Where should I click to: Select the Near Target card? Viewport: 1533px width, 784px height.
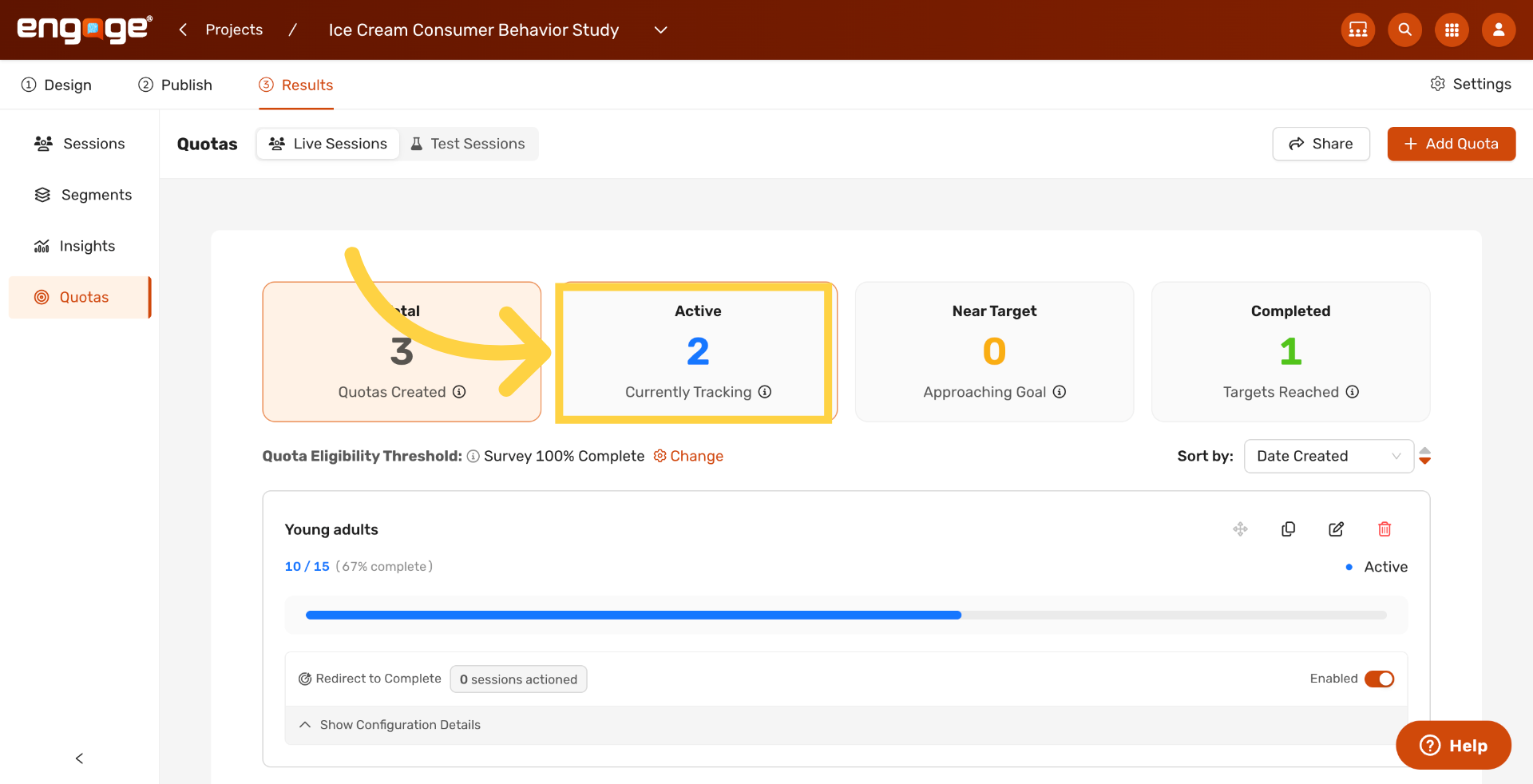pos(994,351)
